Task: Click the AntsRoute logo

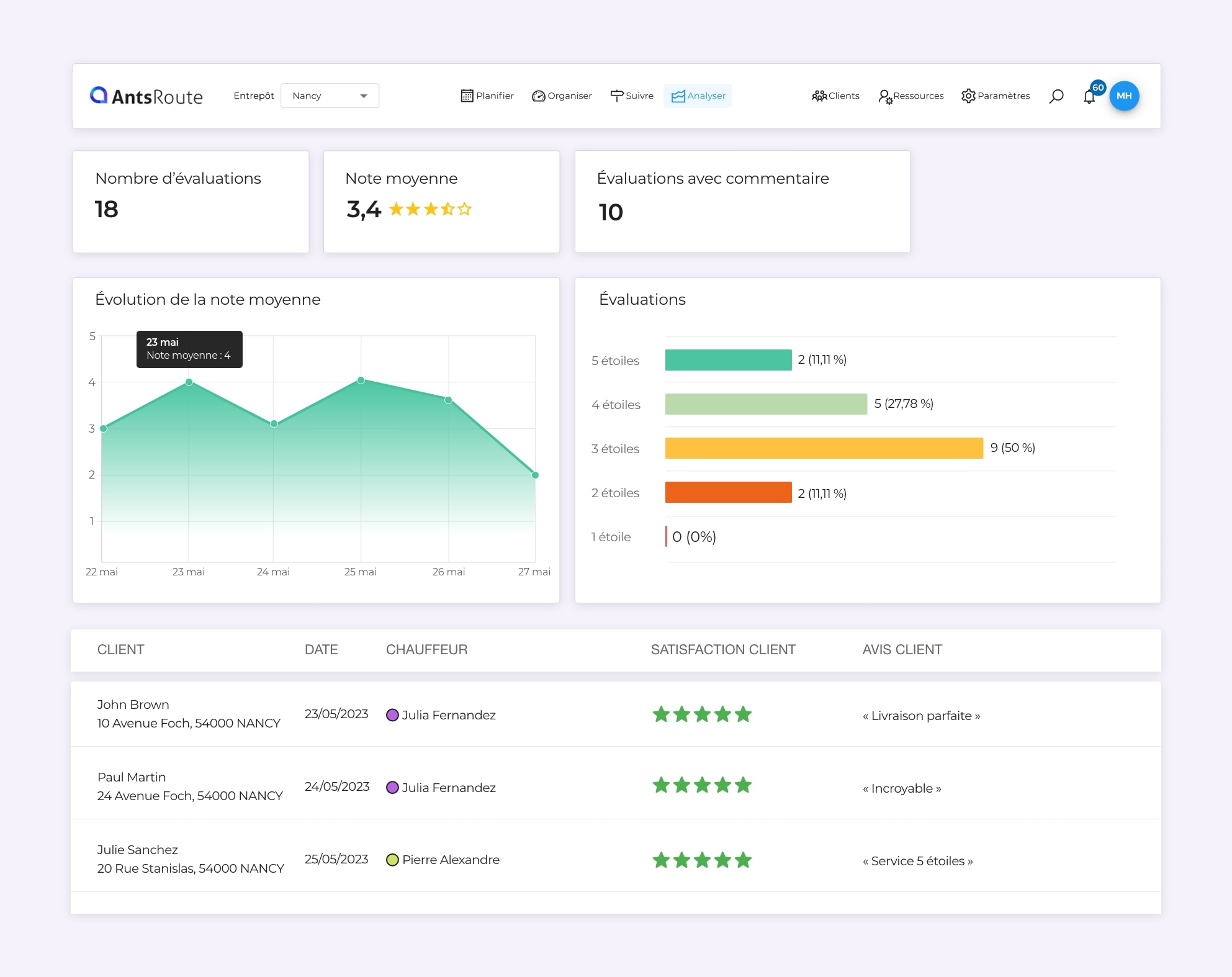Action: click(x=146, y=96)
